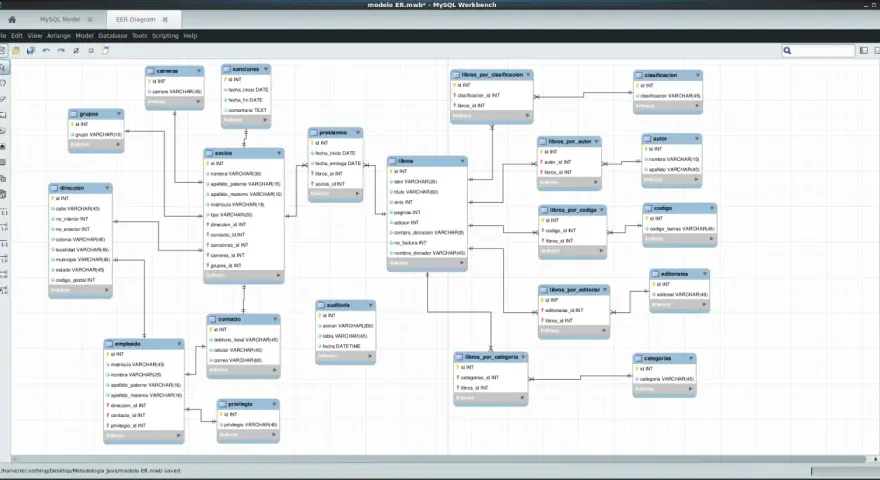The width and height of the screenshot is (880, 480).
Task: Click the table icon on autor header
Action: (647, 139)
